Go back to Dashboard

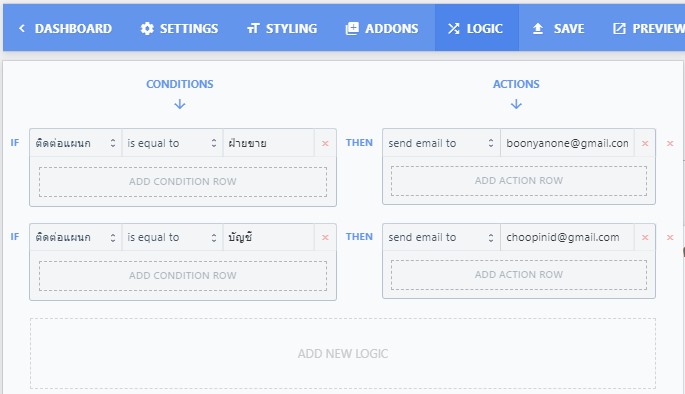(x=65, y=28)
